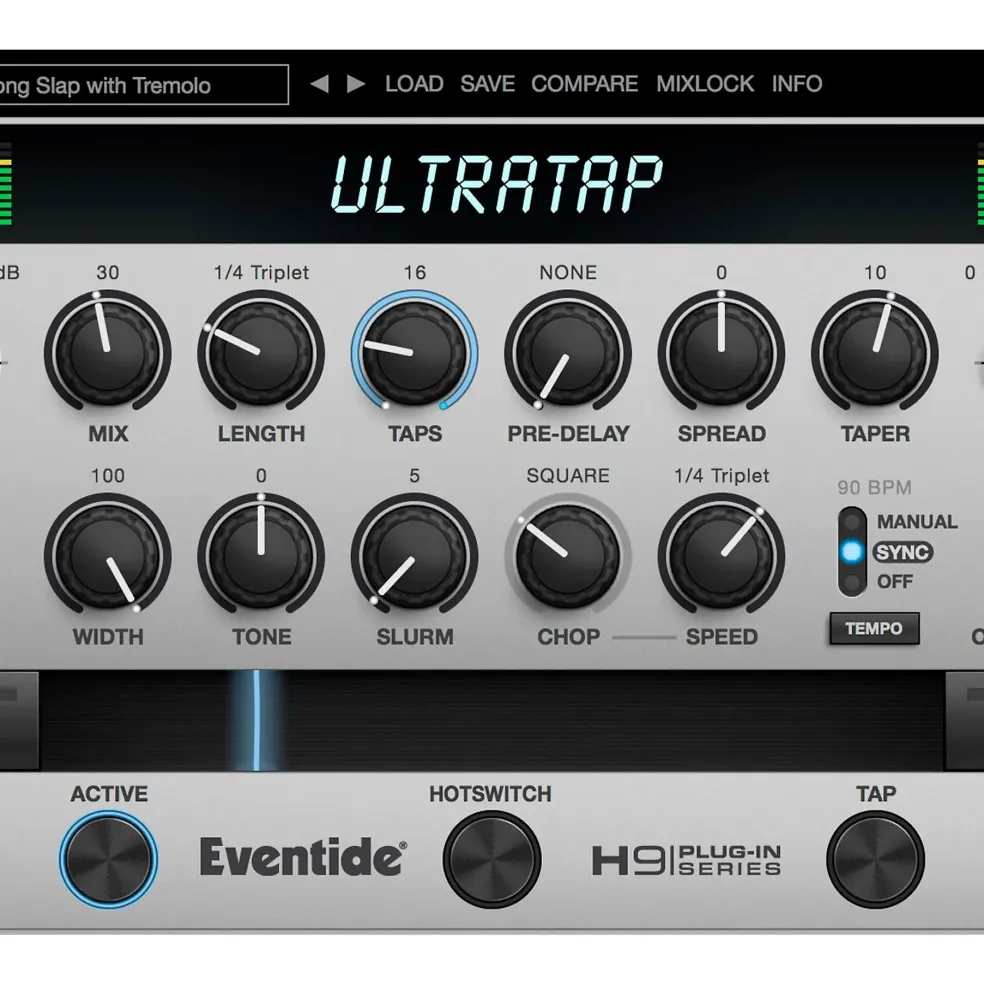Screen dimensions: 984x985
Task: Click the MIX knob
Action: pos(107,352)
